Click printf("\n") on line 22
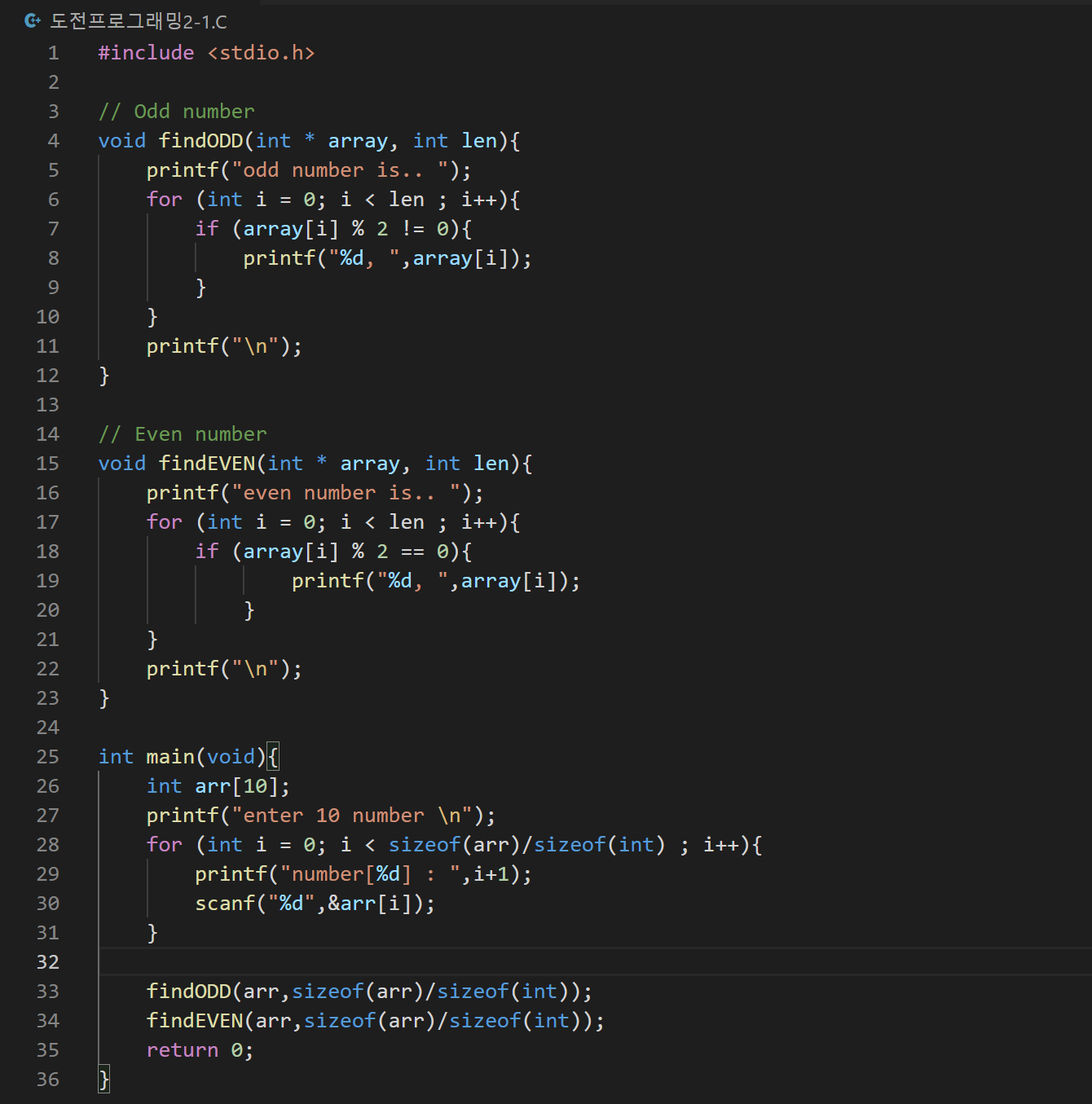Image resolution: width=1092 pixels, height=1104 pixels. tap(224, 669)
